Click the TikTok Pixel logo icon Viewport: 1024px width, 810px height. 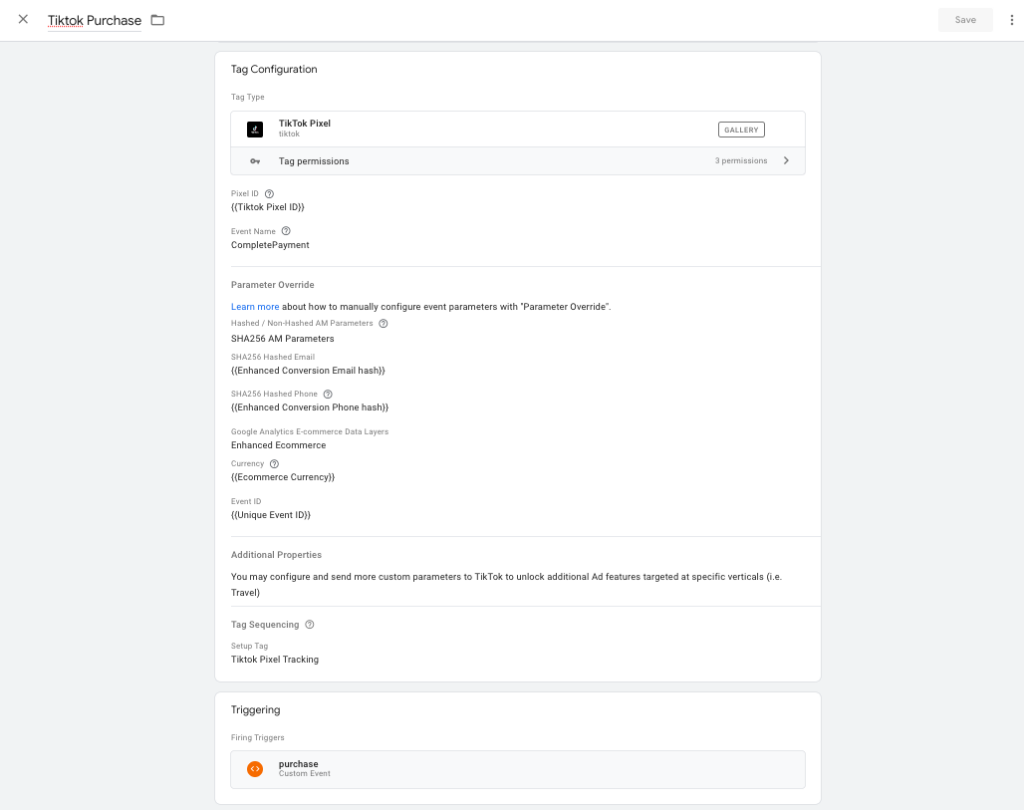coord(255,129)
